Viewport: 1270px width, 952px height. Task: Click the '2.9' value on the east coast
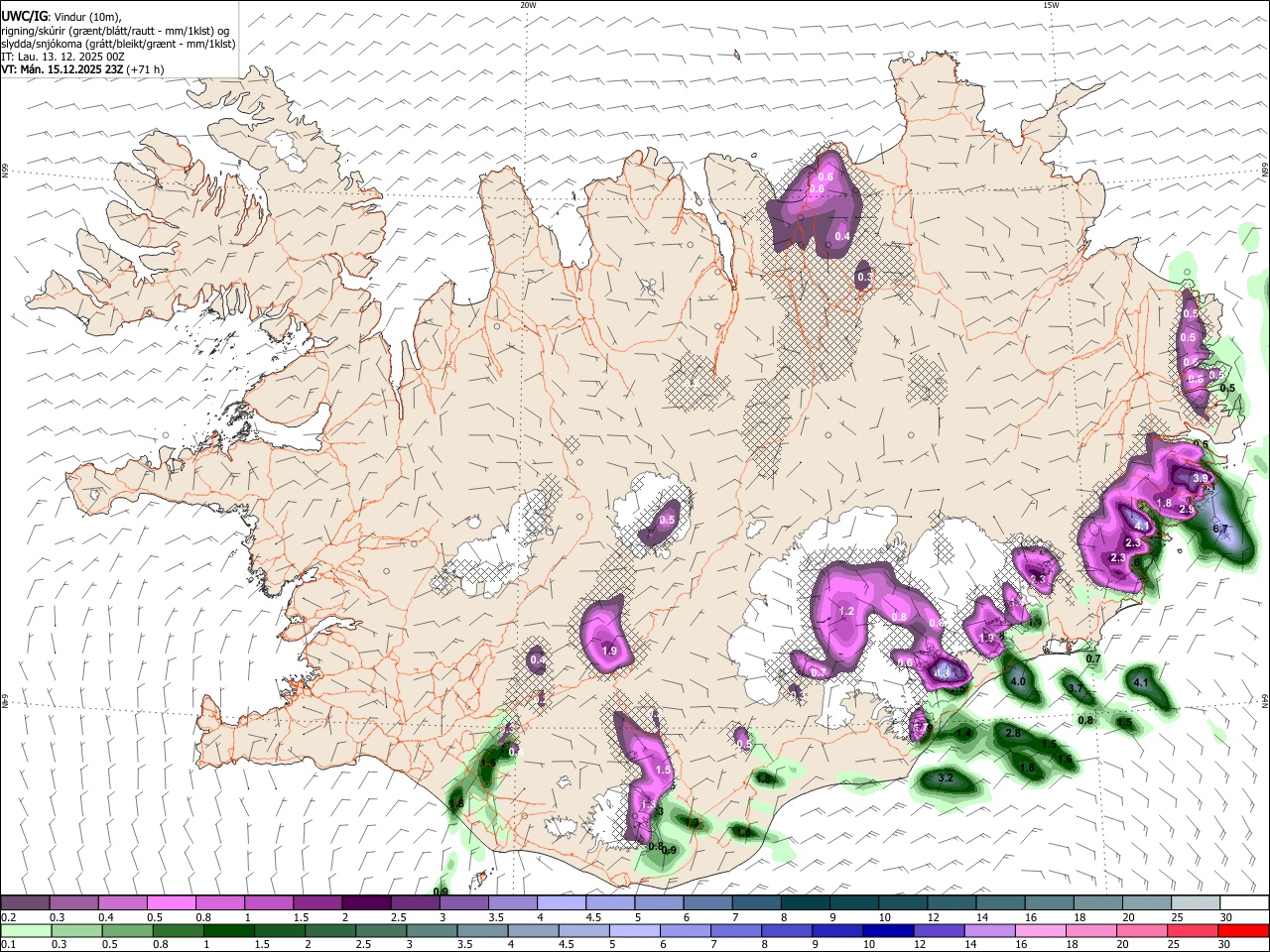point(1186,510)
